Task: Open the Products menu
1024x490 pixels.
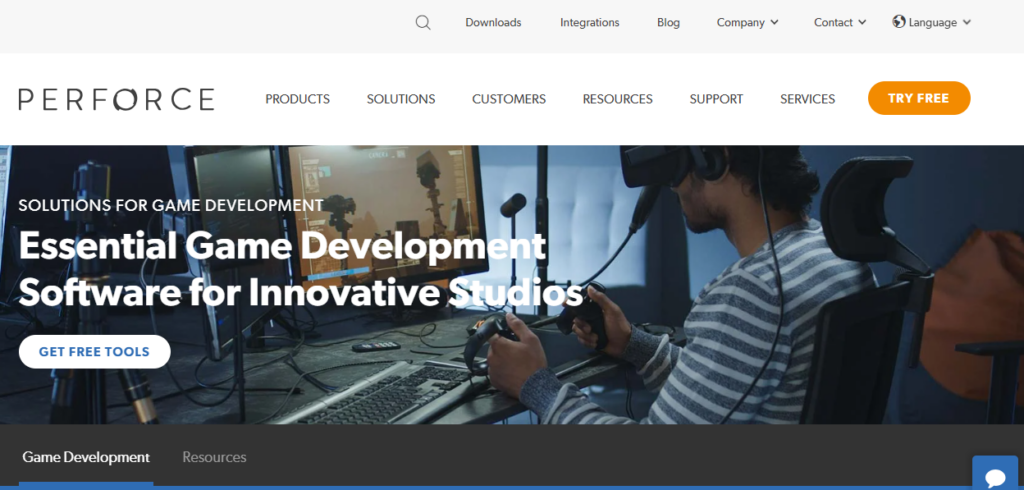Action: (297, 99)
